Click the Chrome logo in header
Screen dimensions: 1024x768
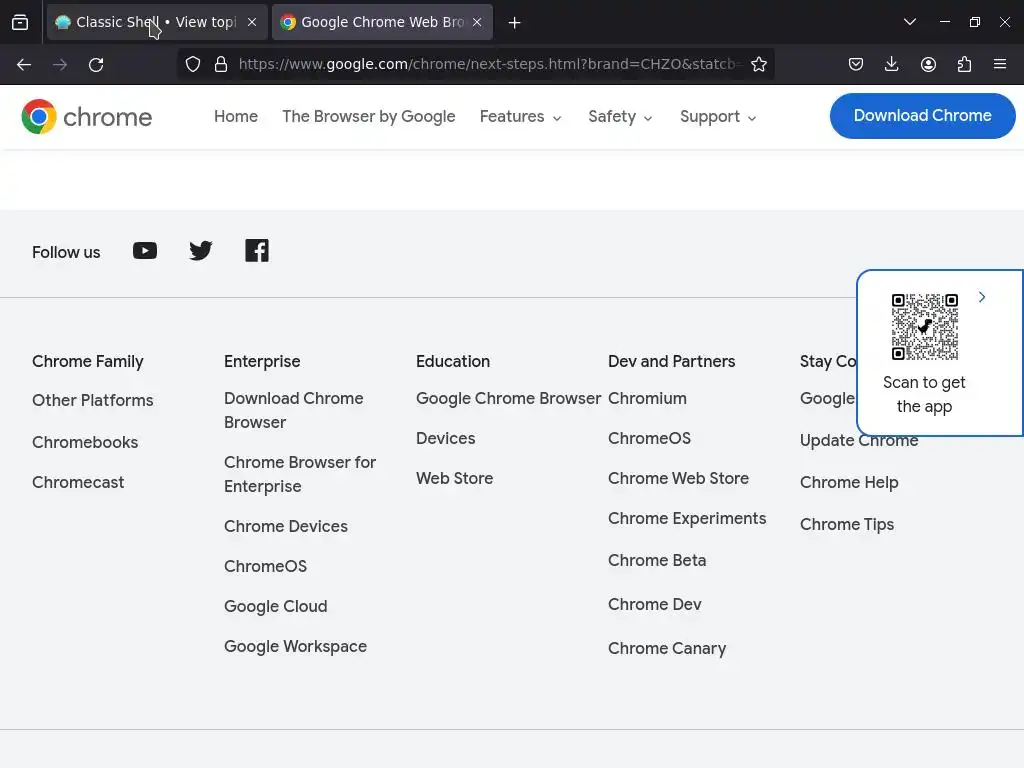[x=87, y=117]
